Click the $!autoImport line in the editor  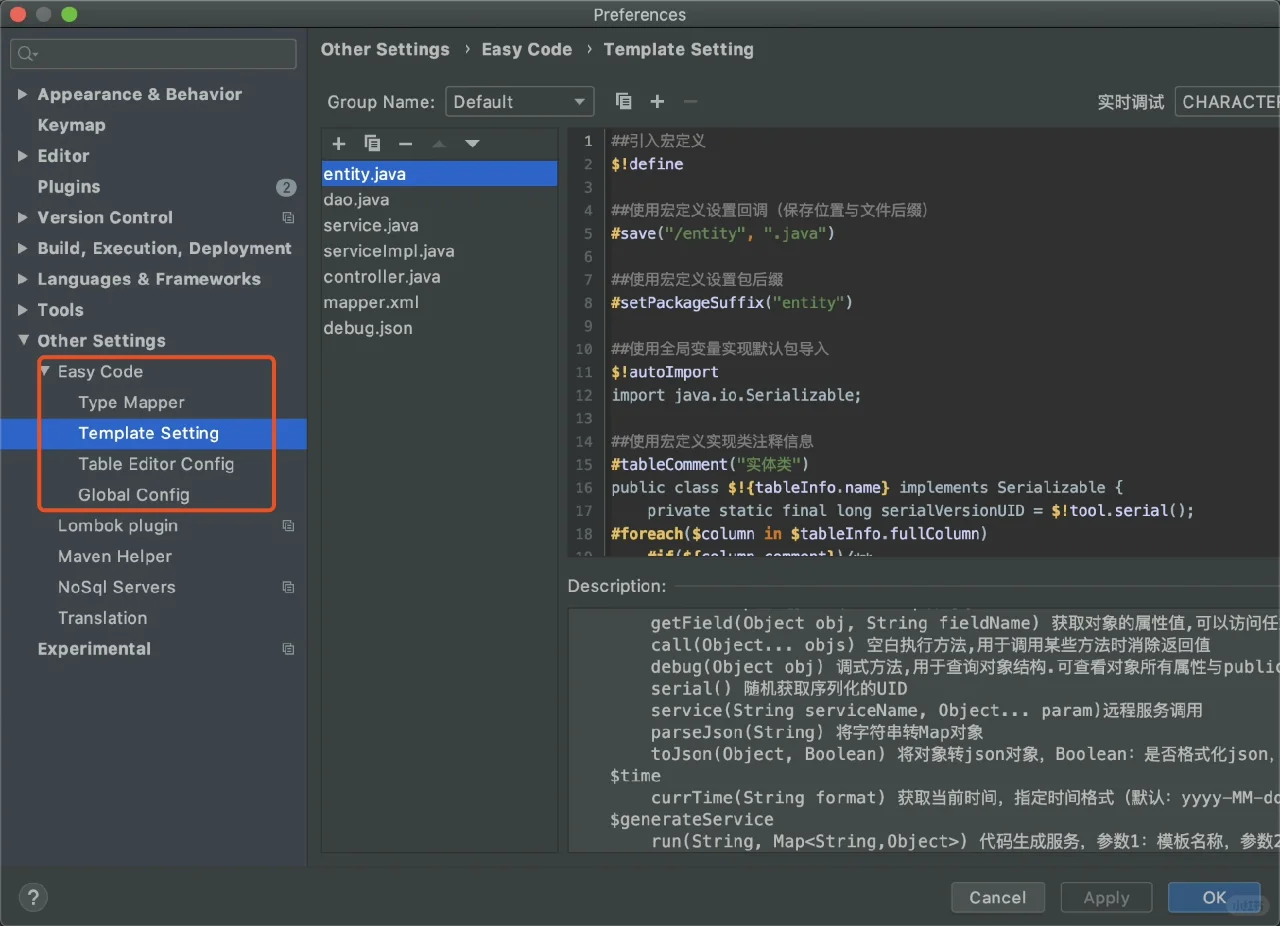pos(665,372)
